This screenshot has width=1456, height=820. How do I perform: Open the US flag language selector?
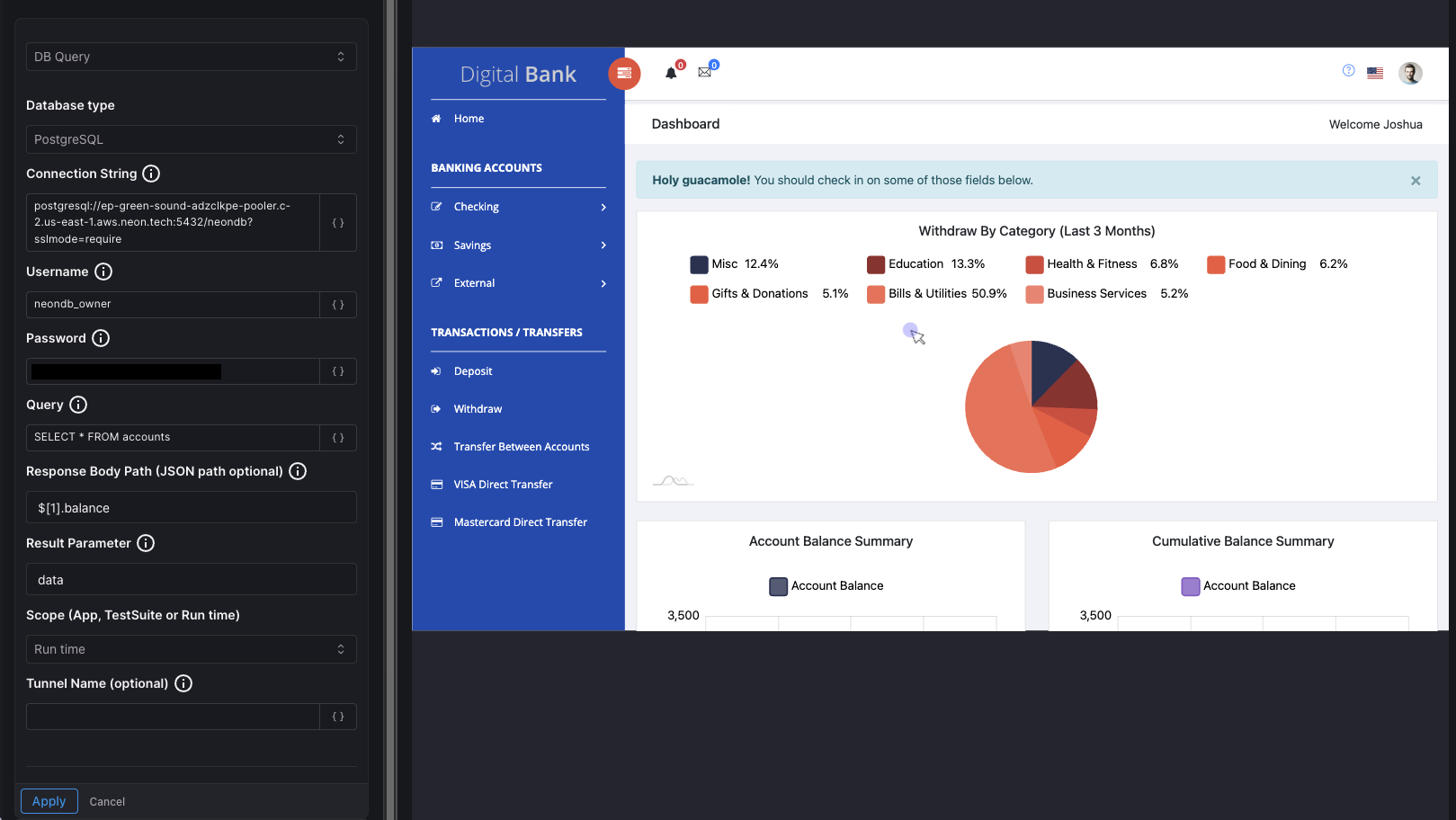point(1375,73)
